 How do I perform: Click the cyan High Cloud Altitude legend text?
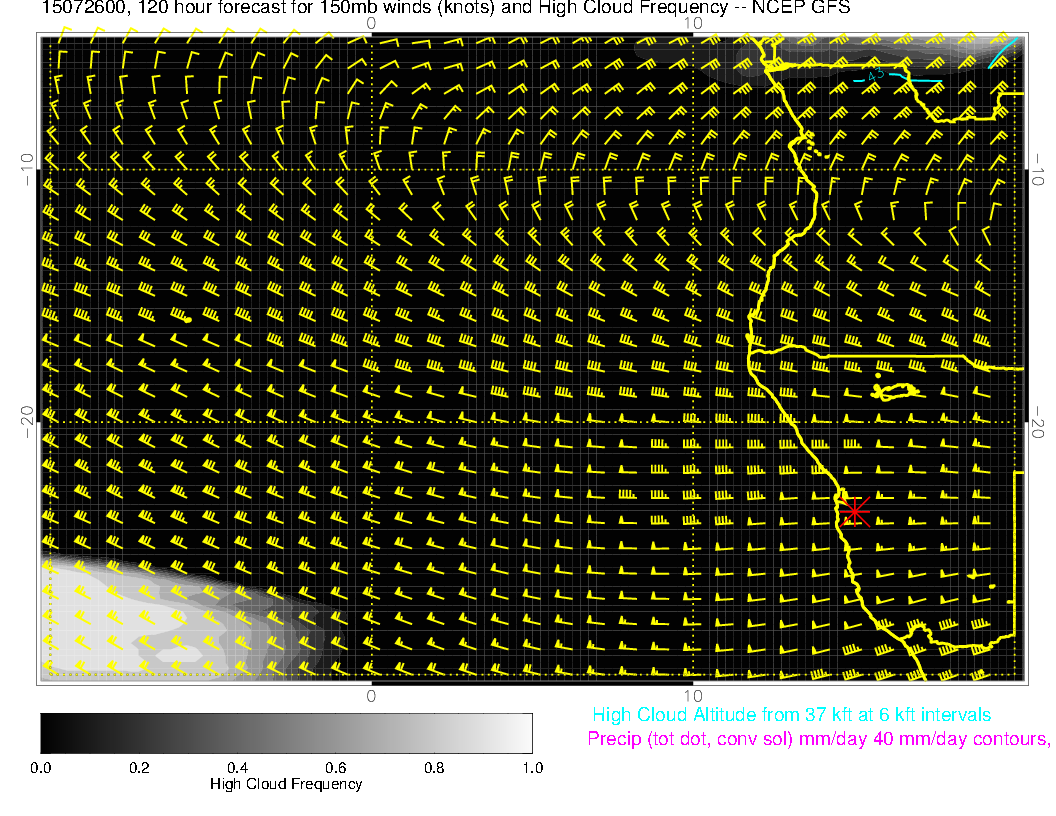(x=791, y=715)
